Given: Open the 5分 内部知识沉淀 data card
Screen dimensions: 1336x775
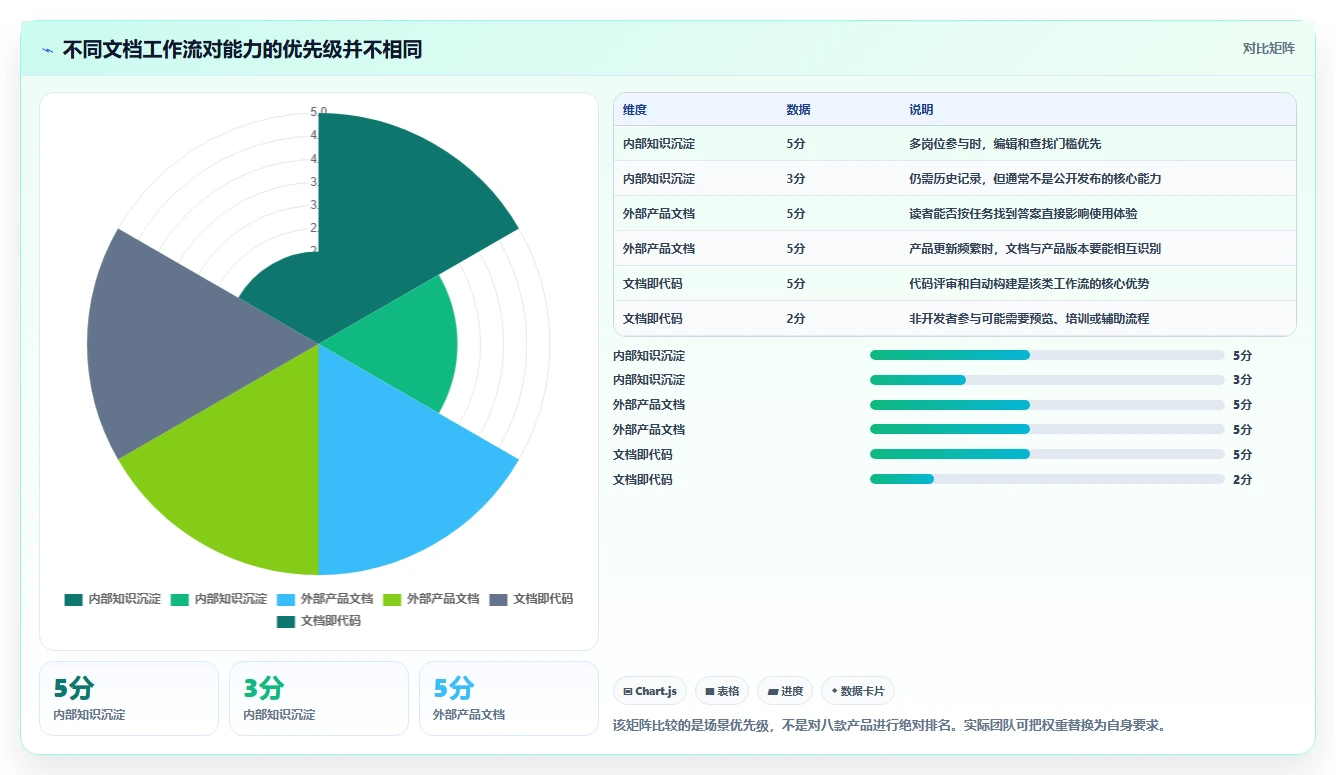Looking at the screenshot, I should pyautogui.click(x=129, y=698).
